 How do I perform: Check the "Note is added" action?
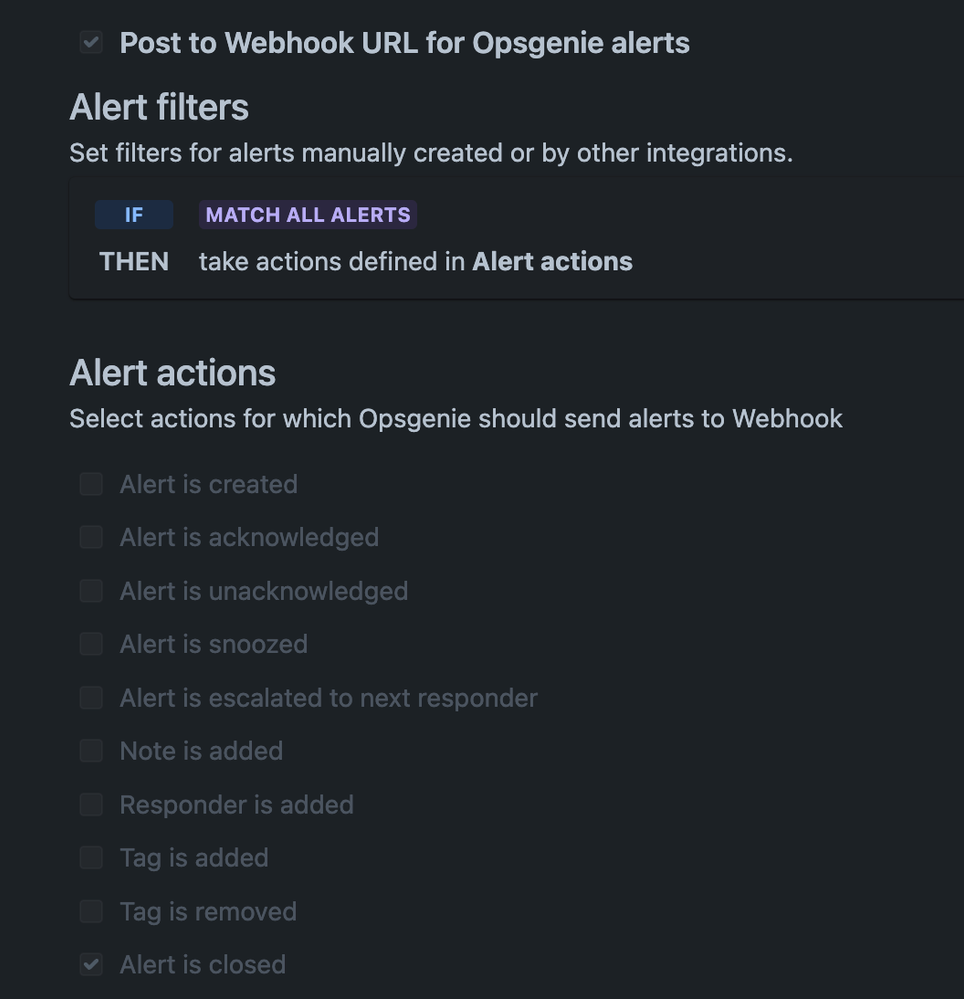tap(90, 751)
